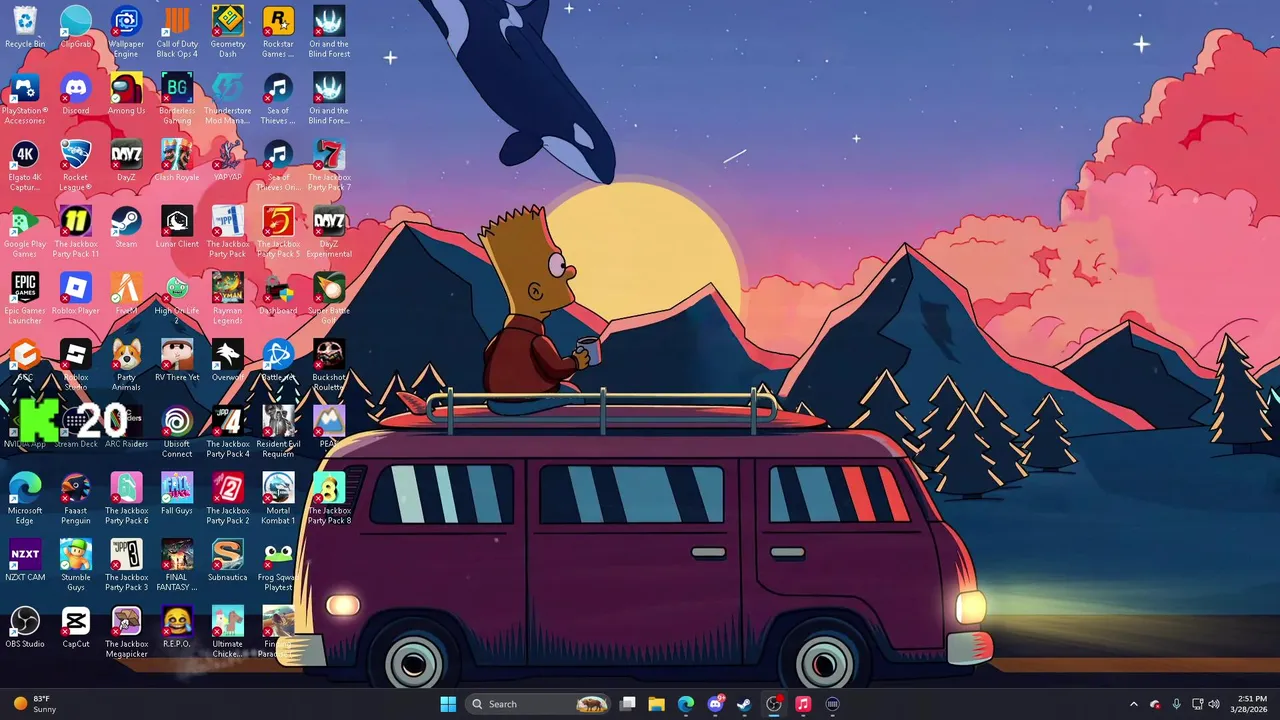Open the Music app taskbar icon
Image resolution: width=1280 pixels, height=720 pixels.
coord(802,704)
